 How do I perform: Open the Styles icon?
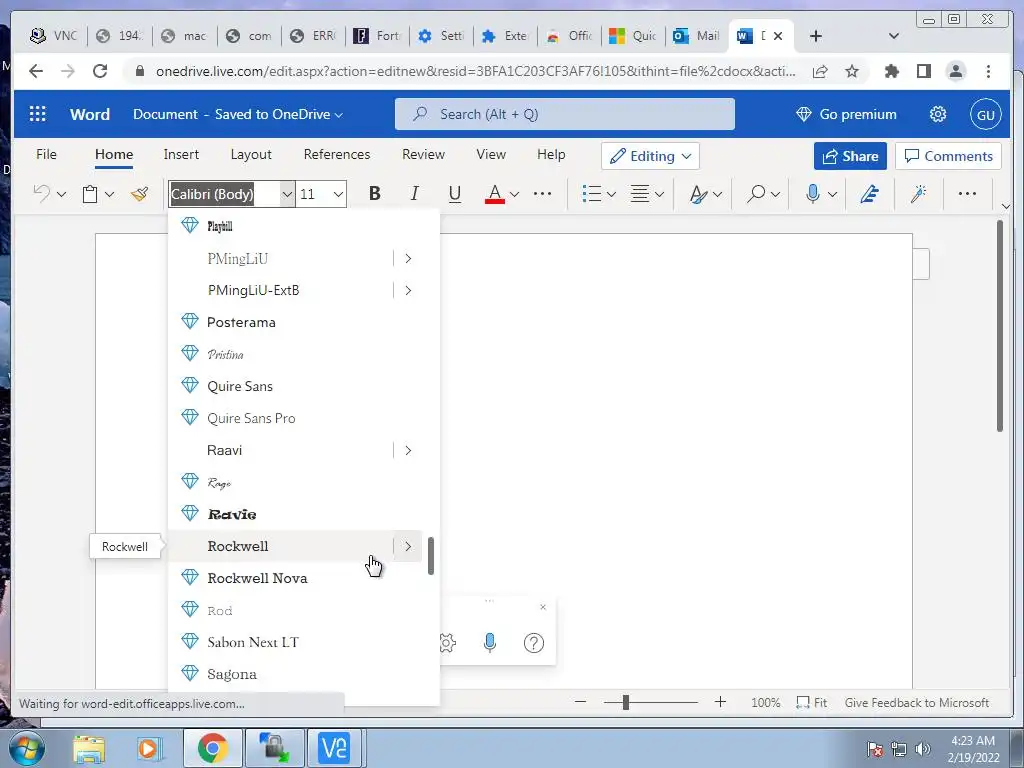click(x=698, y=194)
